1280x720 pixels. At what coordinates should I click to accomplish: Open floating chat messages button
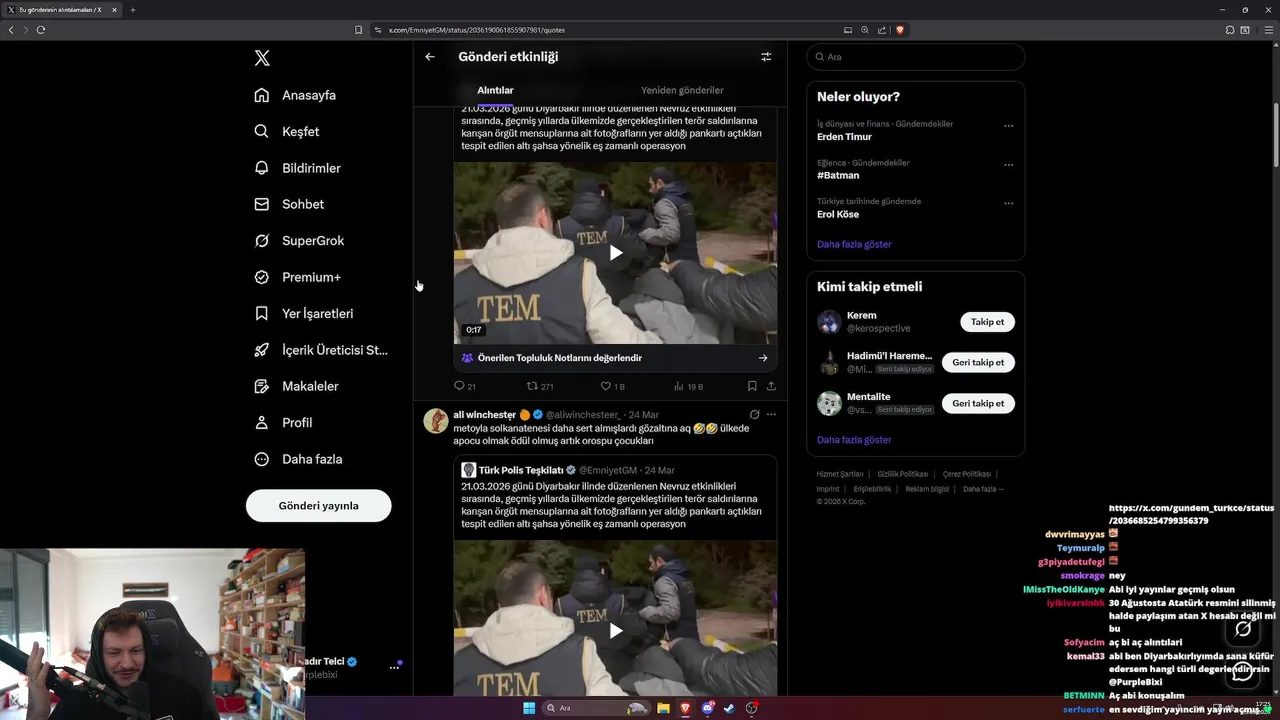(1243, 671)
